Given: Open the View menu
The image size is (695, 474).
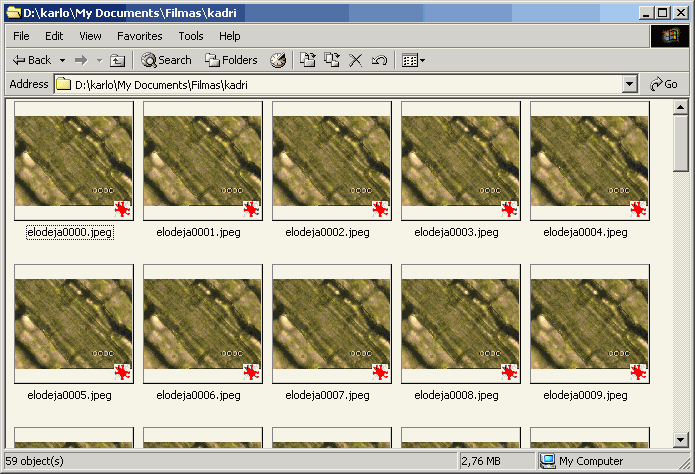Looking at the screenshot, I should pos(90,36).
